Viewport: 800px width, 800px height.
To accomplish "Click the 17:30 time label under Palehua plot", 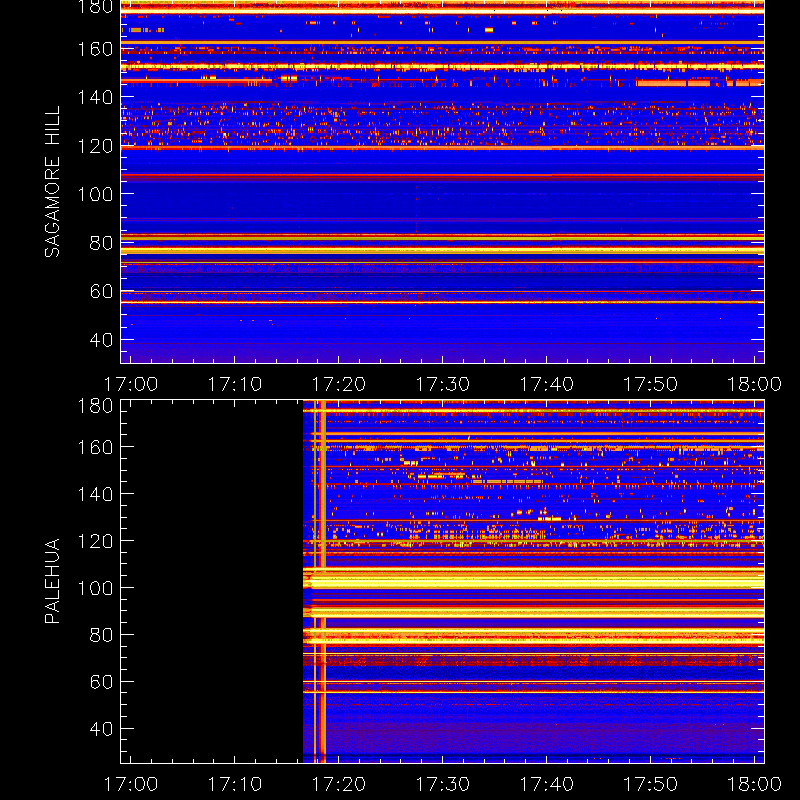I will [x=443, y=784].
